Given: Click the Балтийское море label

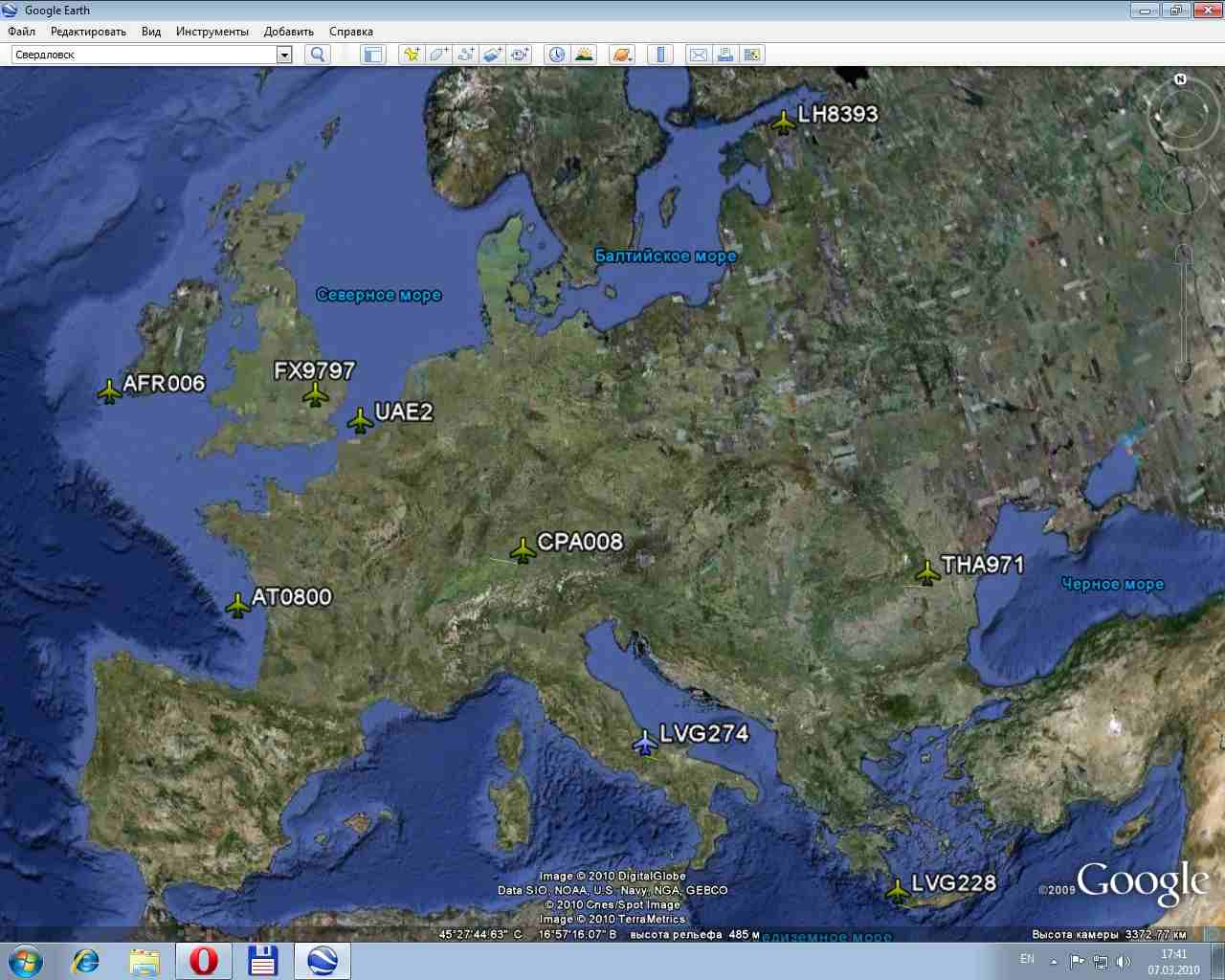Looking at the screenshot, I should pos(666,256).
